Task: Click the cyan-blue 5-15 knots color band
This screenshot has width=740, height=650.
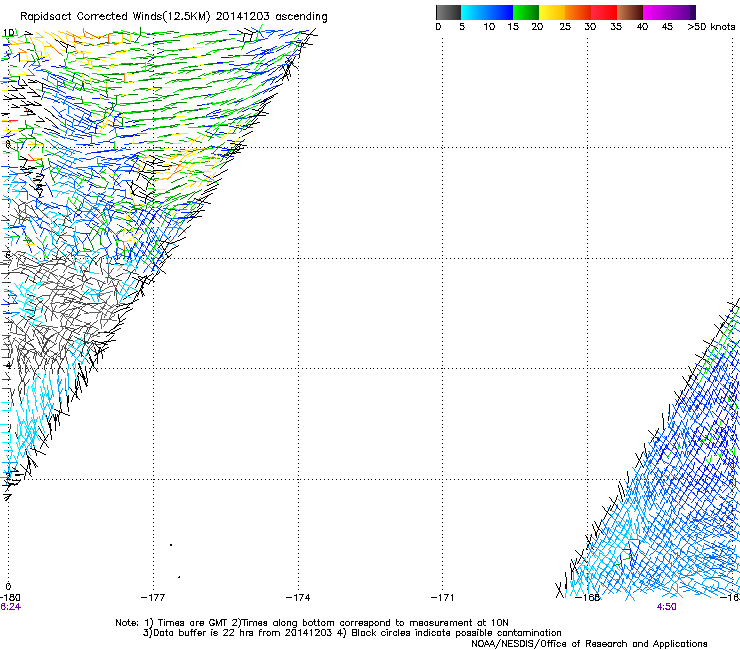Action: tap(487, 12)
